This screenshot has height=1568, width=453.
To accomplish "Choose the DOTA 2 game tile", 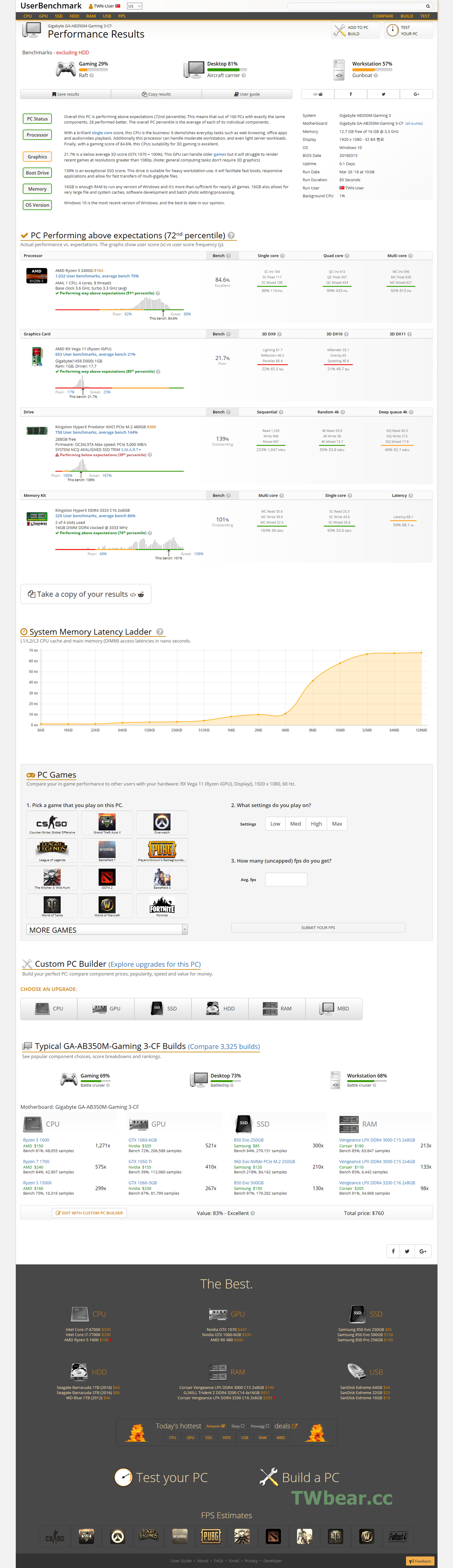I will pyautogui.click(x=107, y=878).
